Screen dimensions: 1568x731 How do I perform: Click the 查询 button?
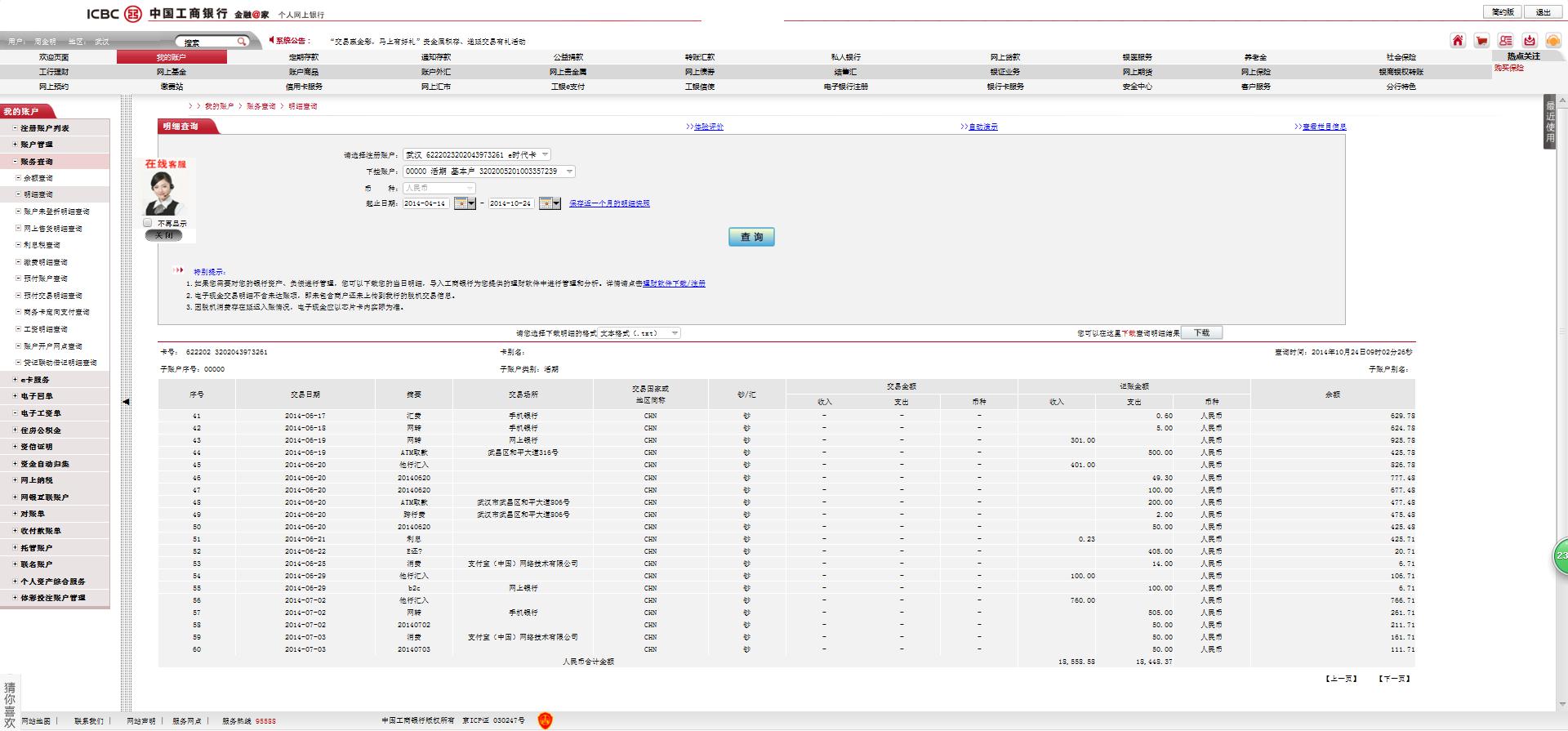[x=751, y=237]
